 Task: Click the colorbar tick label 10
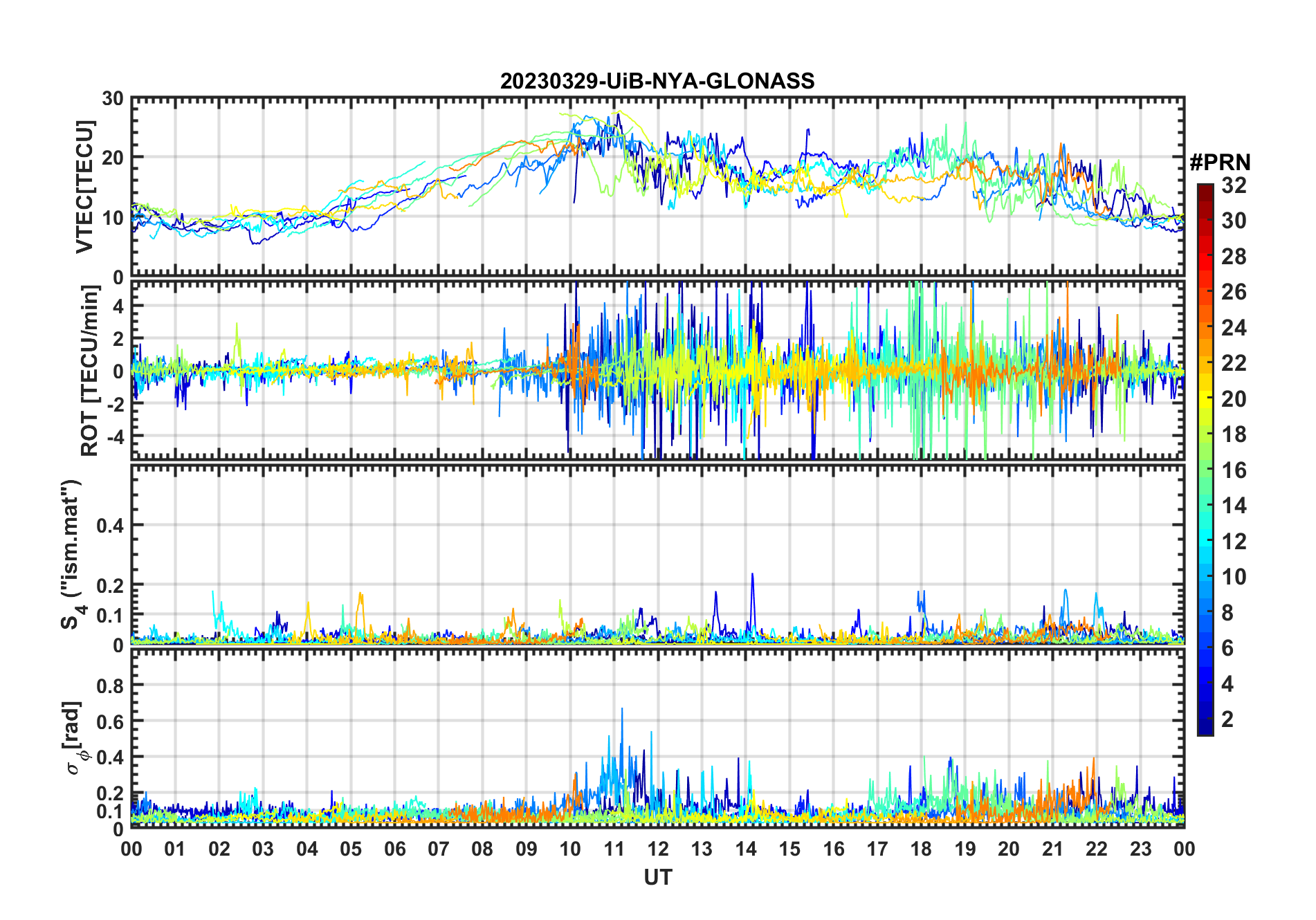(1234, 577)
